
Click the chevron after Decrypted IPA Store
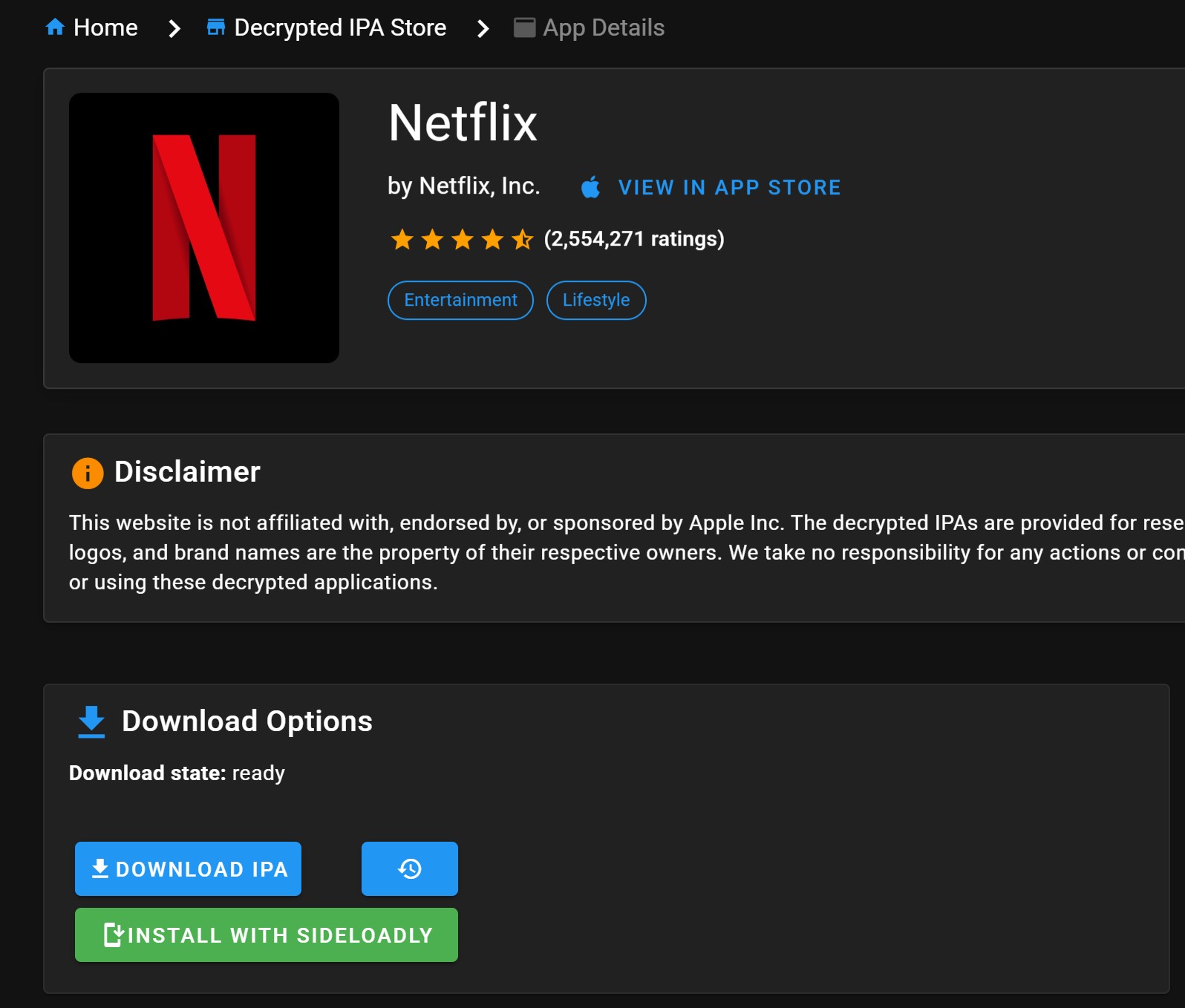[483, 28]
